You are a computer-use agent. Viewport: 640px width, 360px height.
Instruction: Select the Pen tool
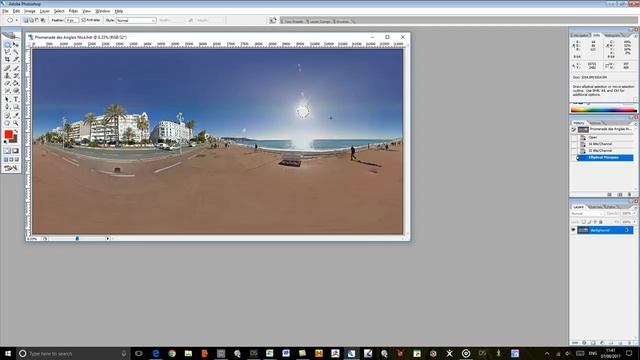[x=7, y=107]
